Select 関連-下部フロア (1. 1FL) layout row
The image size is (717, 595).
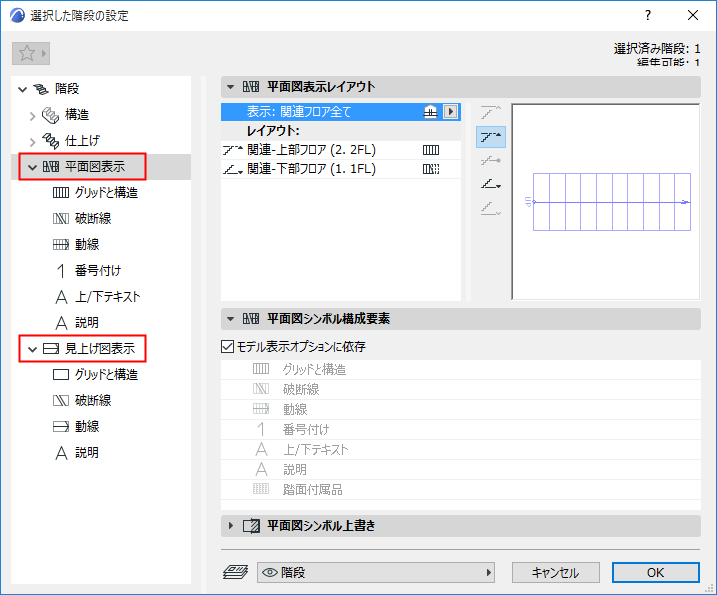tap(341, 169)
